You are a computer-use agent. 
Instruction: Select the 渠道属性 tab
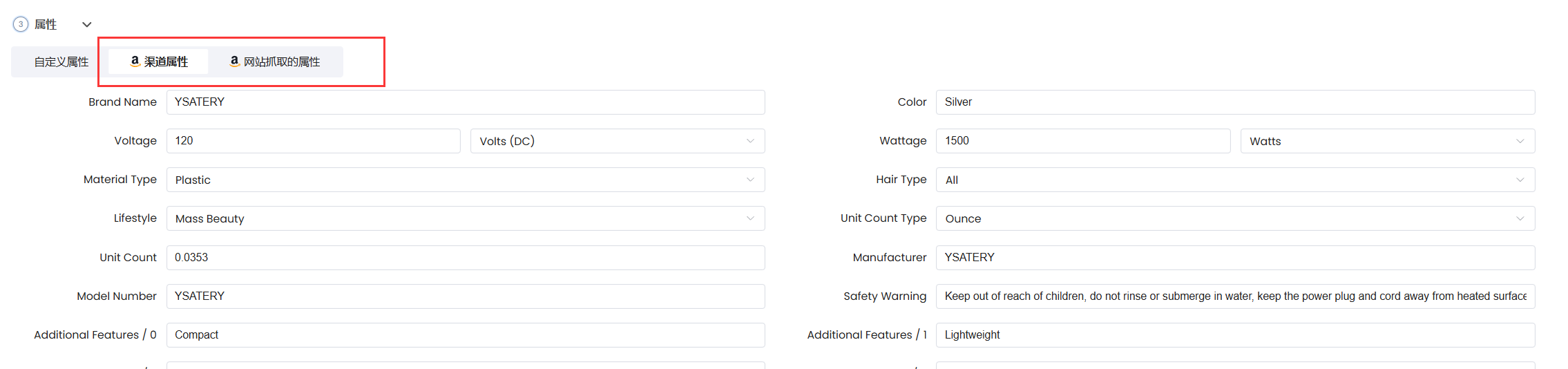click(x=159, y=62)
